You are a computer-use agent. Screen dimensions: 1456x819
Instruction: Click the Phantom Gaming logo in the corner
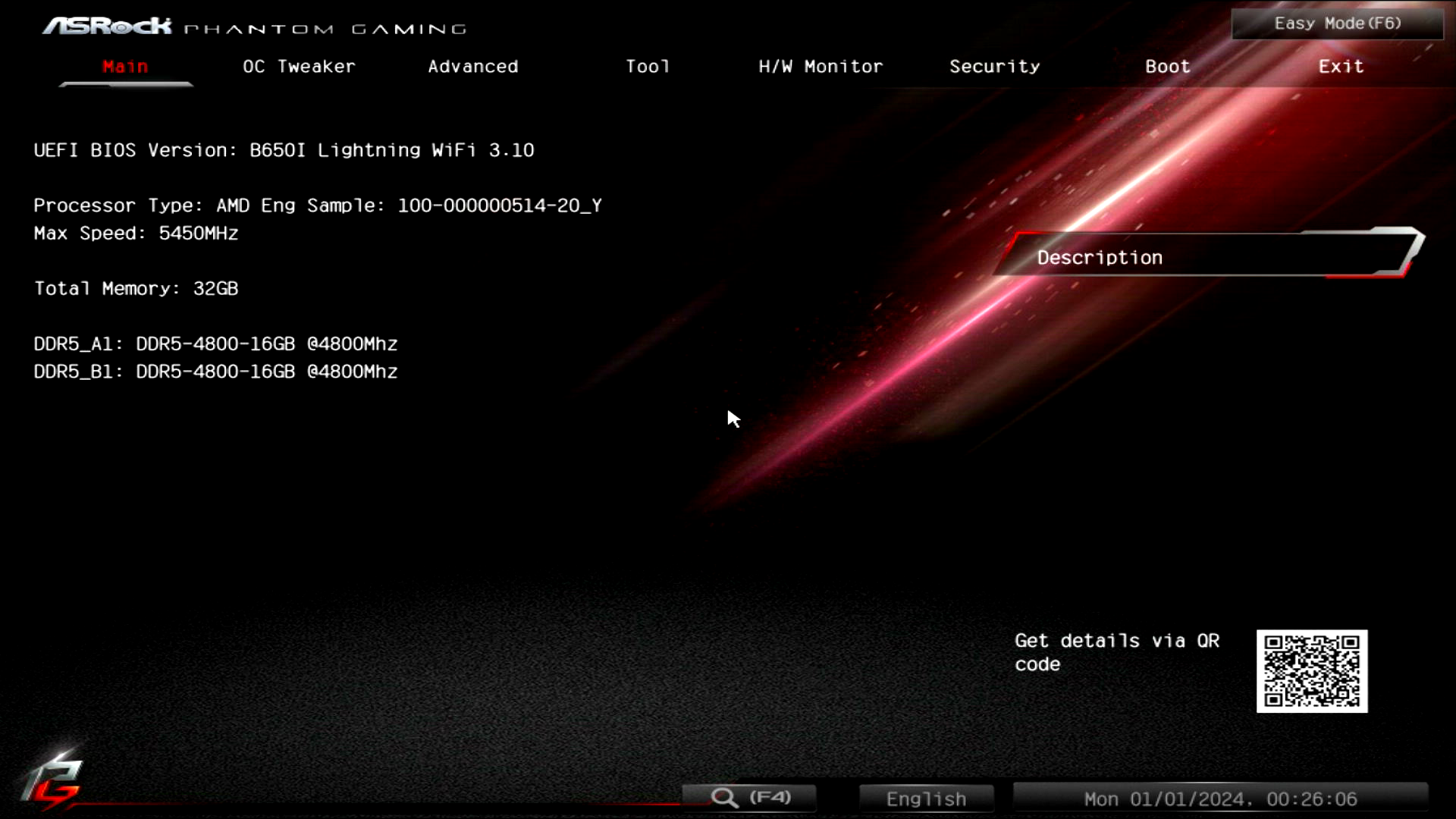52,781
